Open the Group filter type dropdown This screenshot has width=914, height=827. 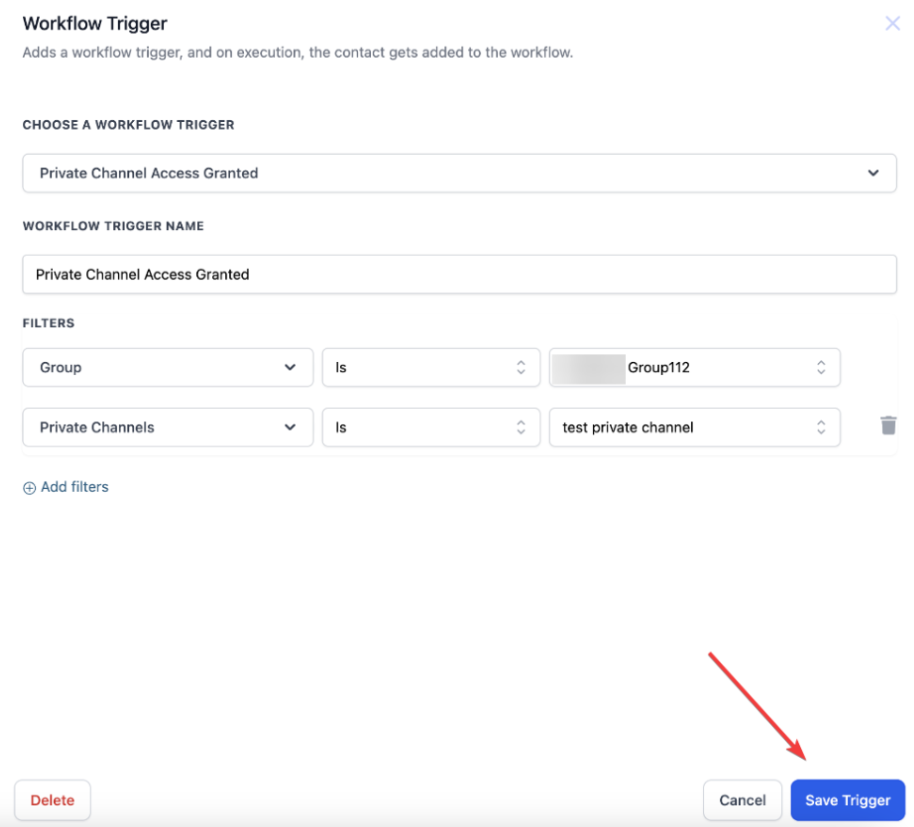click(166, 368)
